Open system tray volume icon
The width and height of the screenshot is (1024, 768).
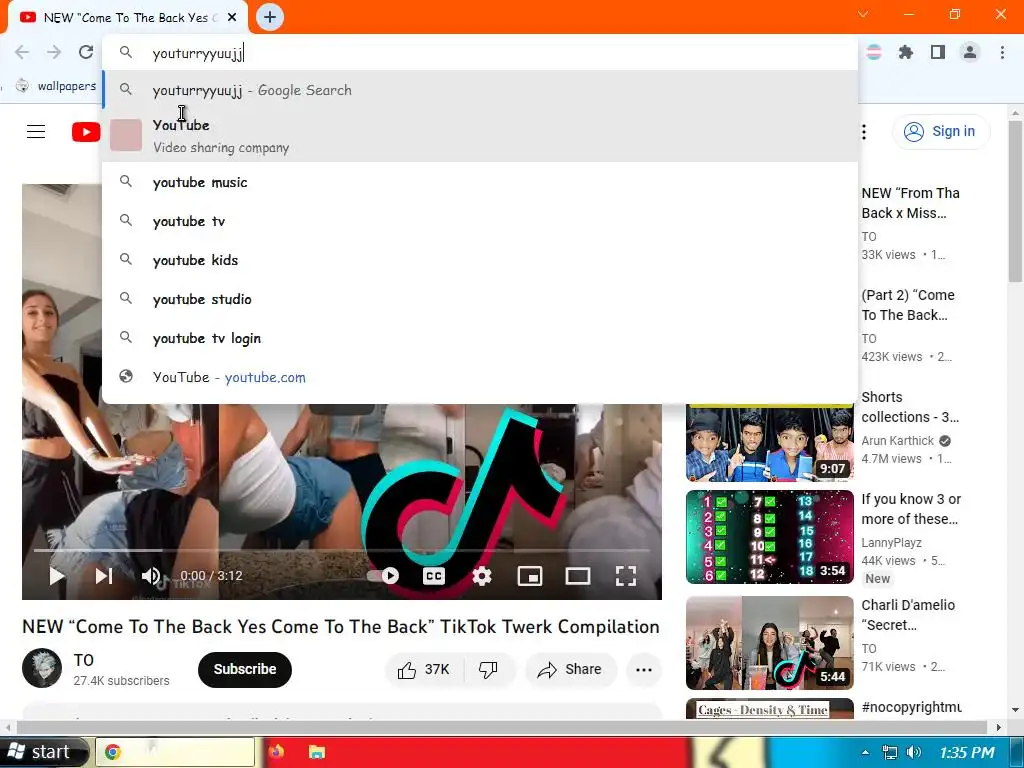[x=914, y=752]
